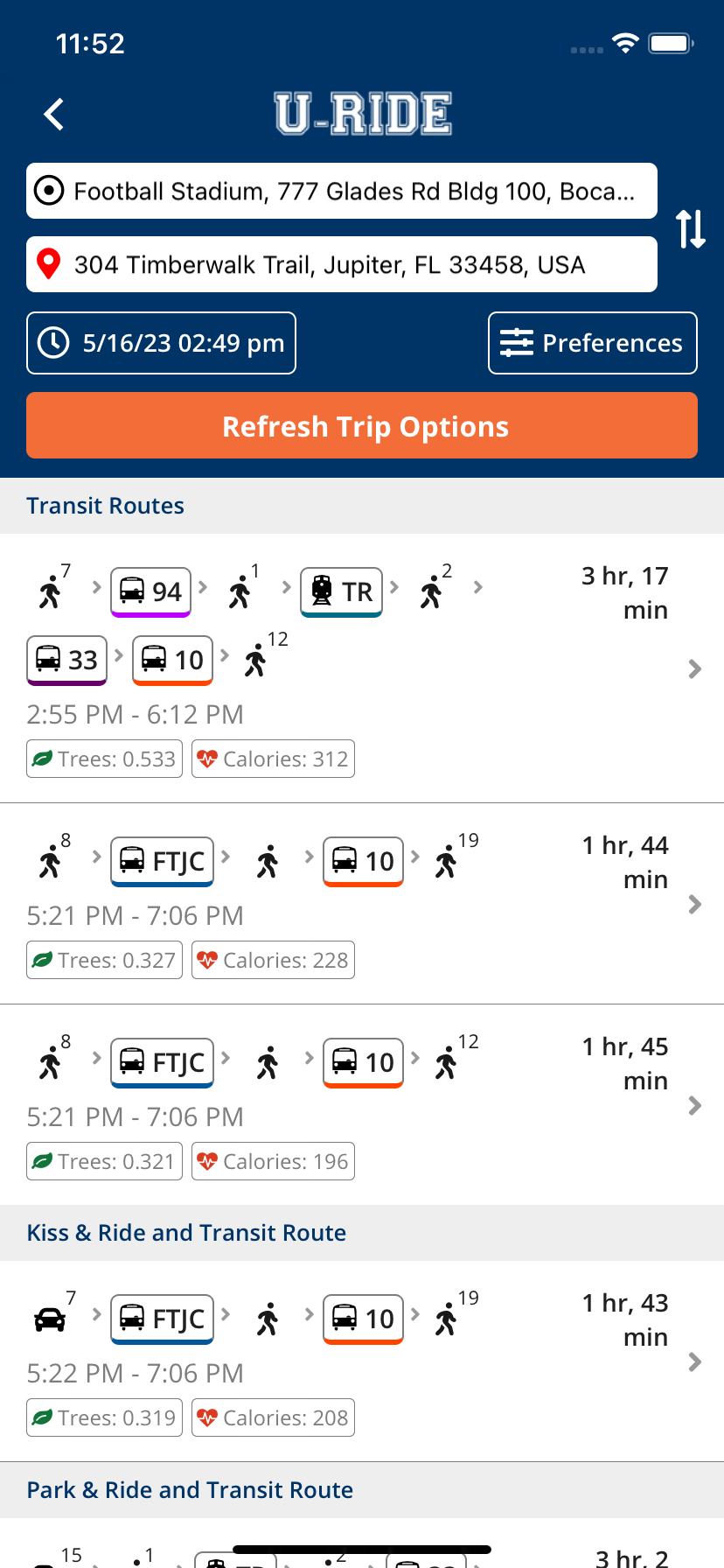Expand the 3 hr, 17 min trip details
Viewport: 724px width, 1568px height.
[695, 669]
